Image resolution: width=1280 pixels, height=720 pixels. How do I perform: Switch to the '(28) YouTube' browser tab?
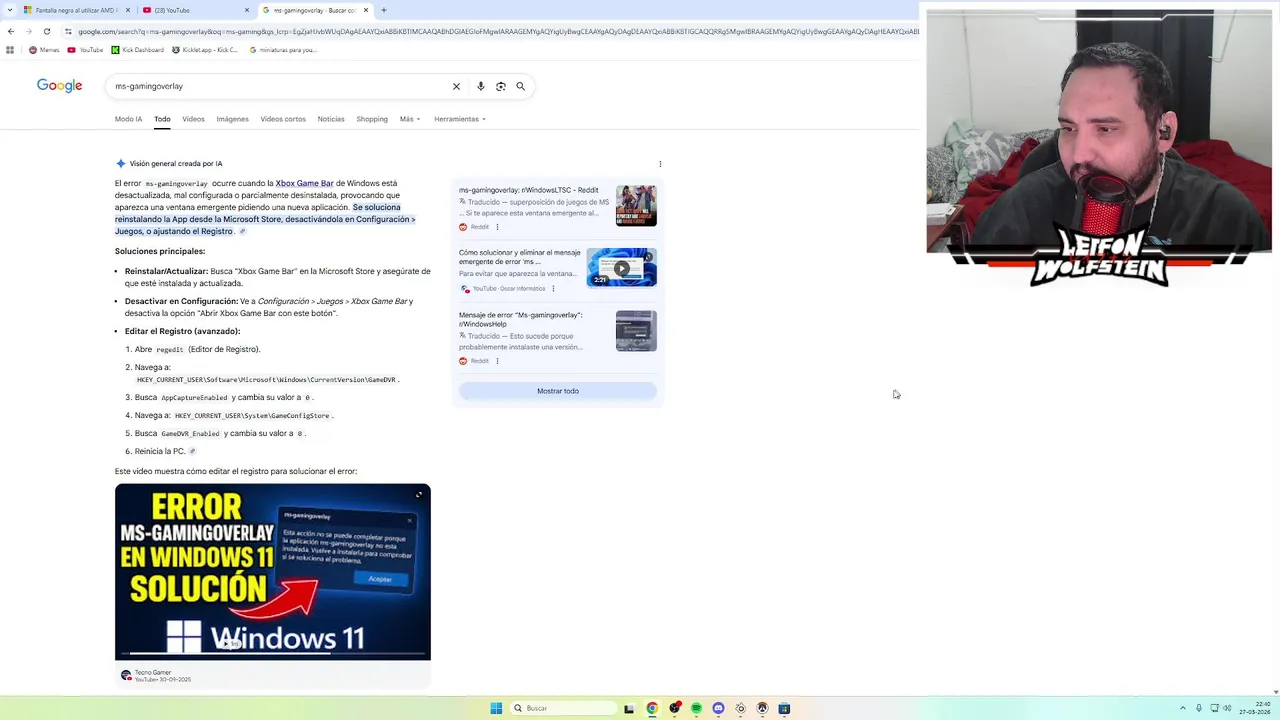[x=196, y=10]
